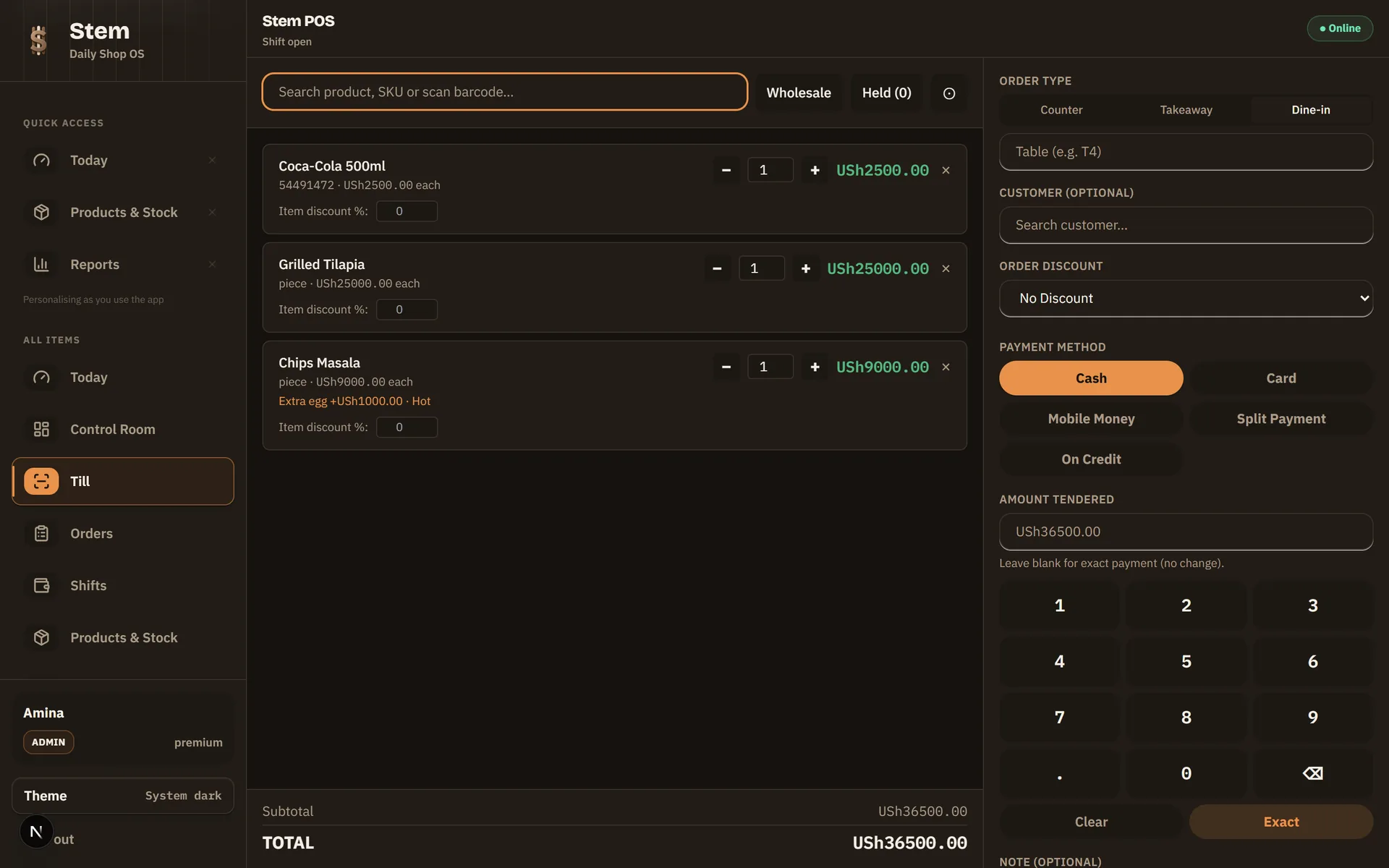Choose Mobile Money payment method

pyautogui.click(x=1091, y=419)
